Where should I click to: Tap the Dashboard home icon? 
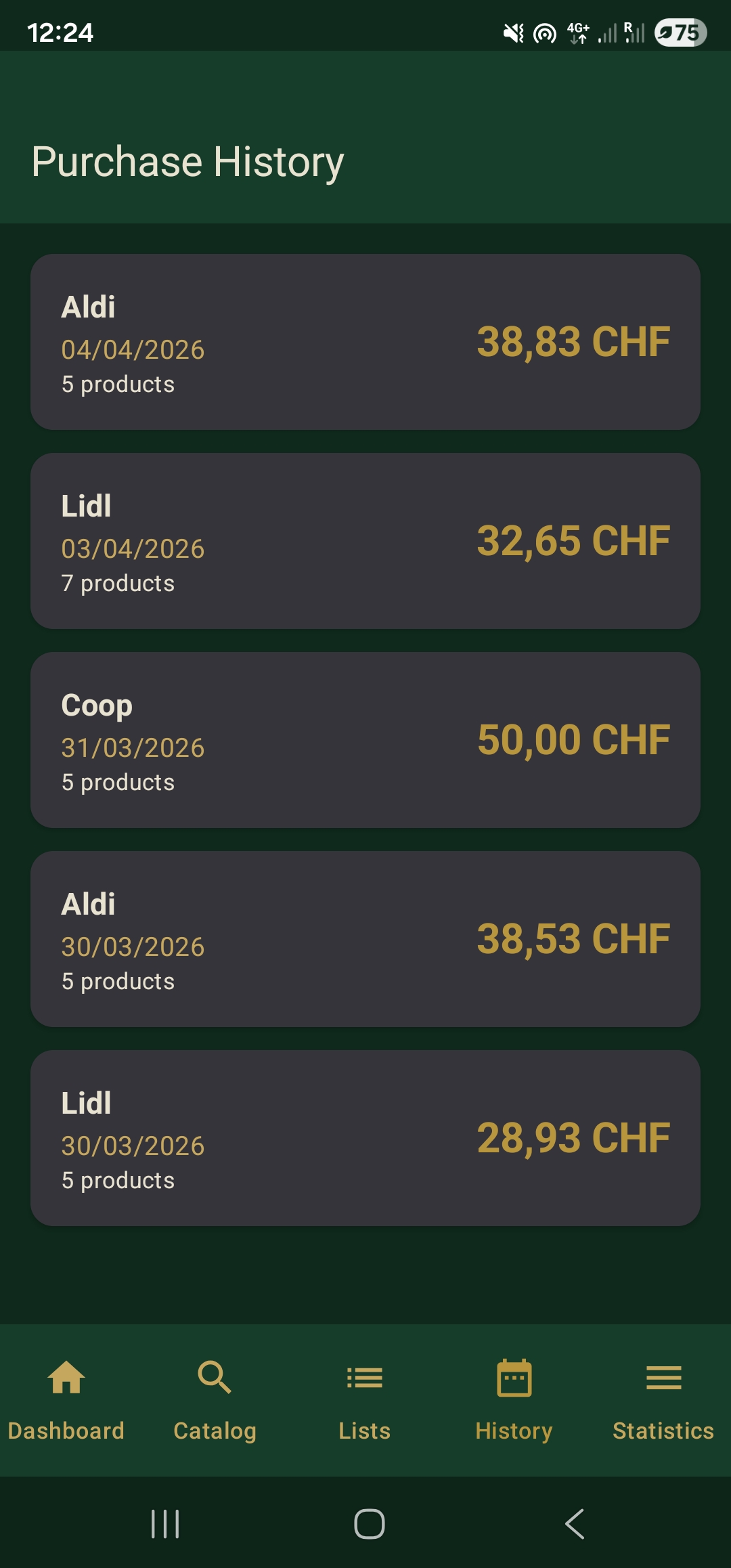(x=66, y=1377)
